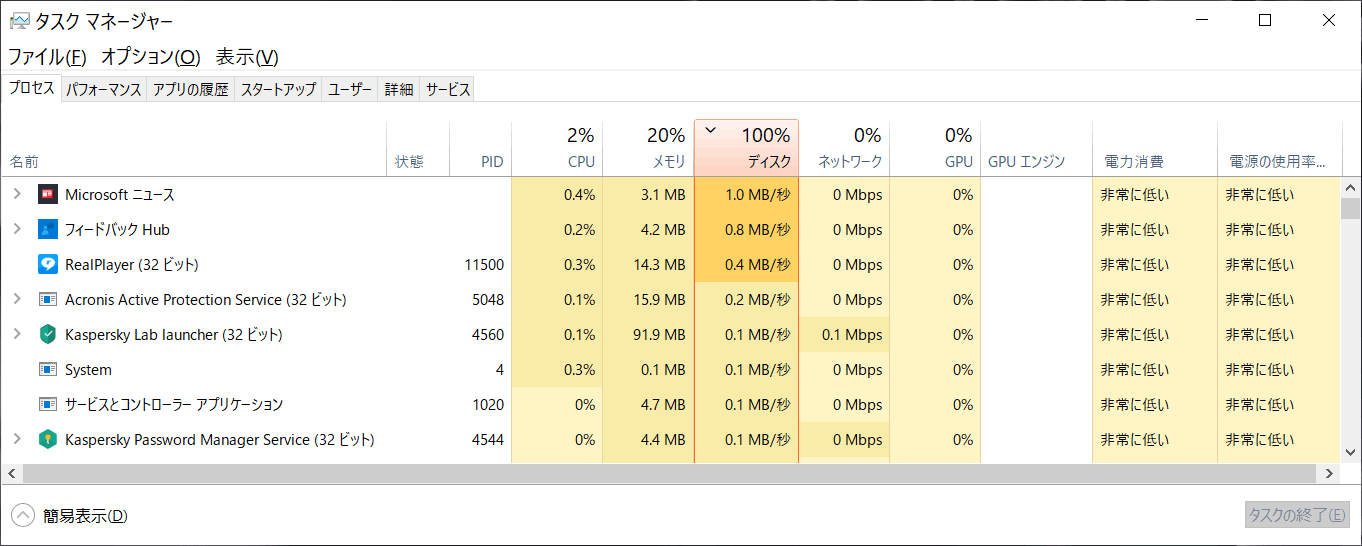Sort processes by メモリ column

(648, 148)
